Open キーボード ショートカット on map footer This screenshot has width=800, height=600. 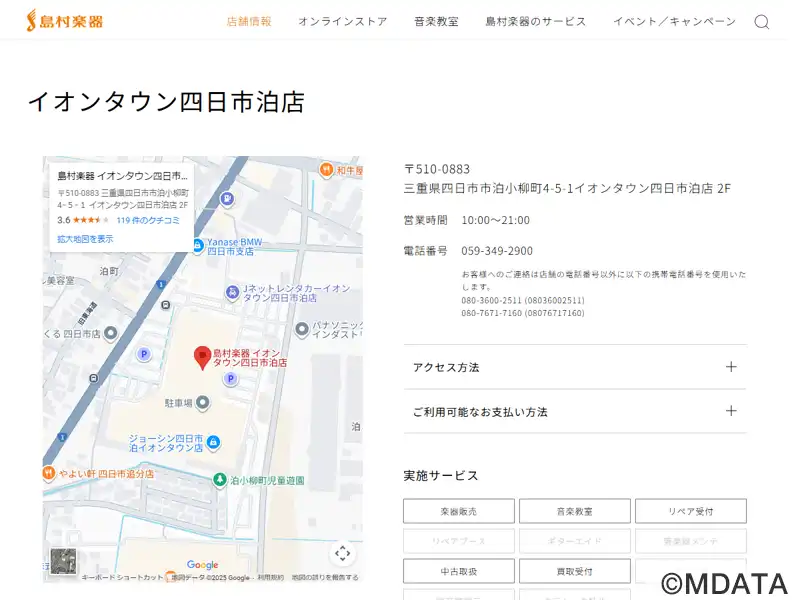click(122, 578)
